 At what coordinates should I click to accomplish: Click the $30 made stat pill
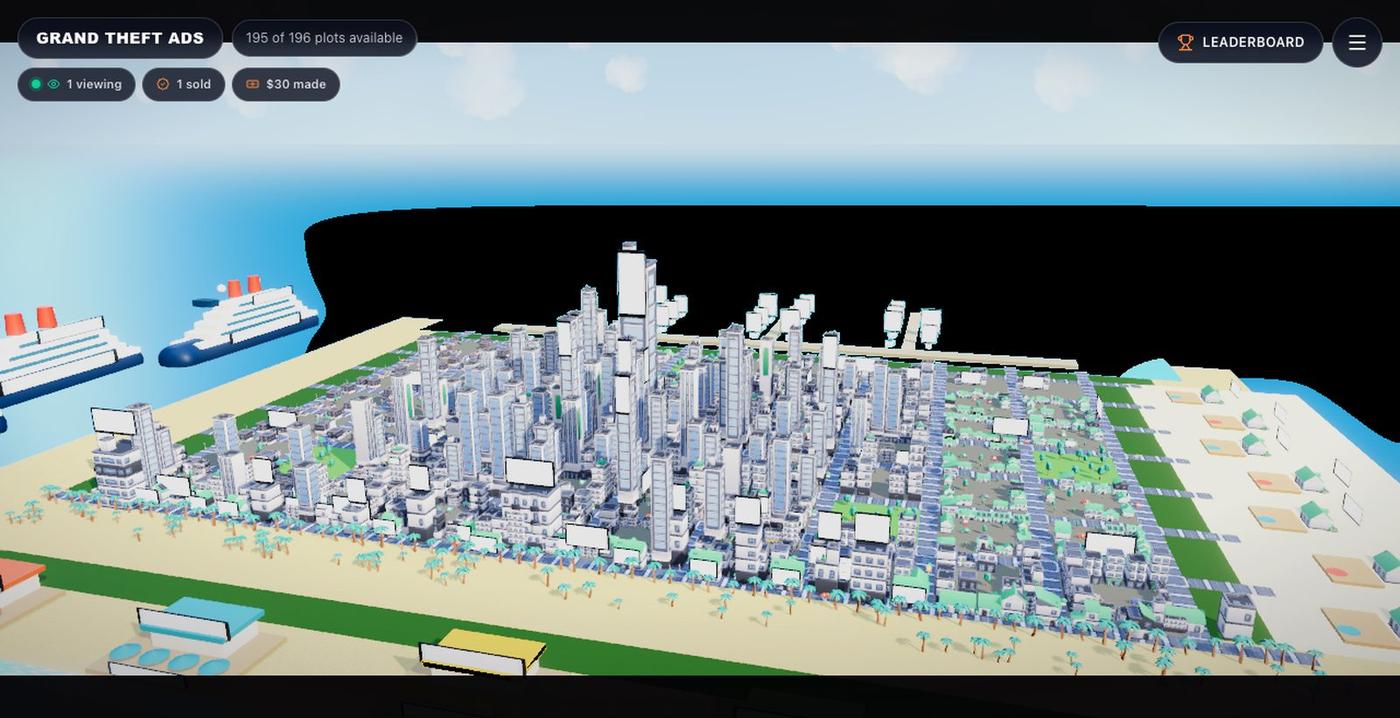286,84
